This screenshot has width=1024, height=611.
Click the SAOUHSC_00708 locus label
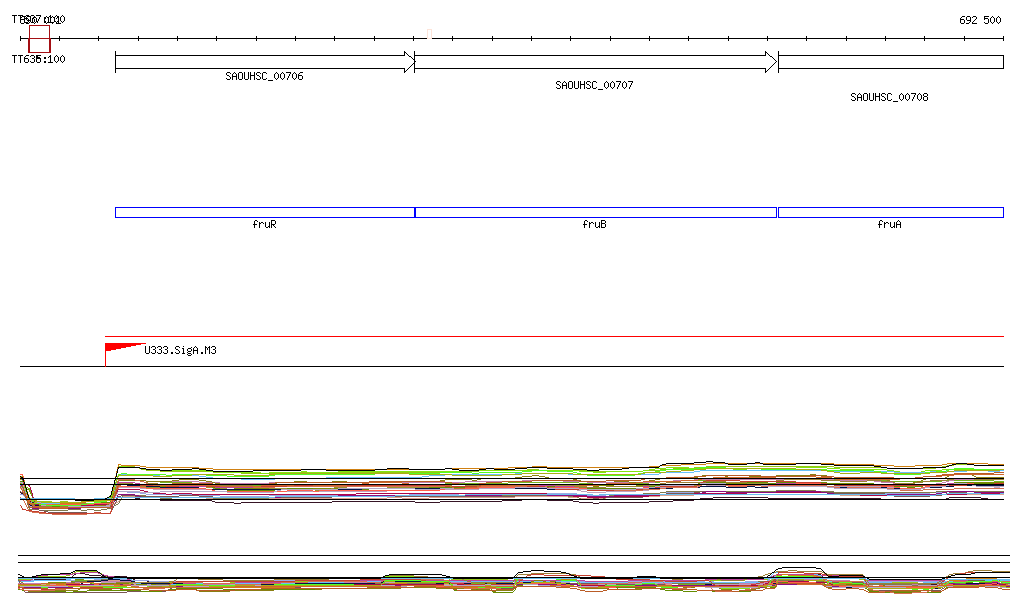coord(889,98)
